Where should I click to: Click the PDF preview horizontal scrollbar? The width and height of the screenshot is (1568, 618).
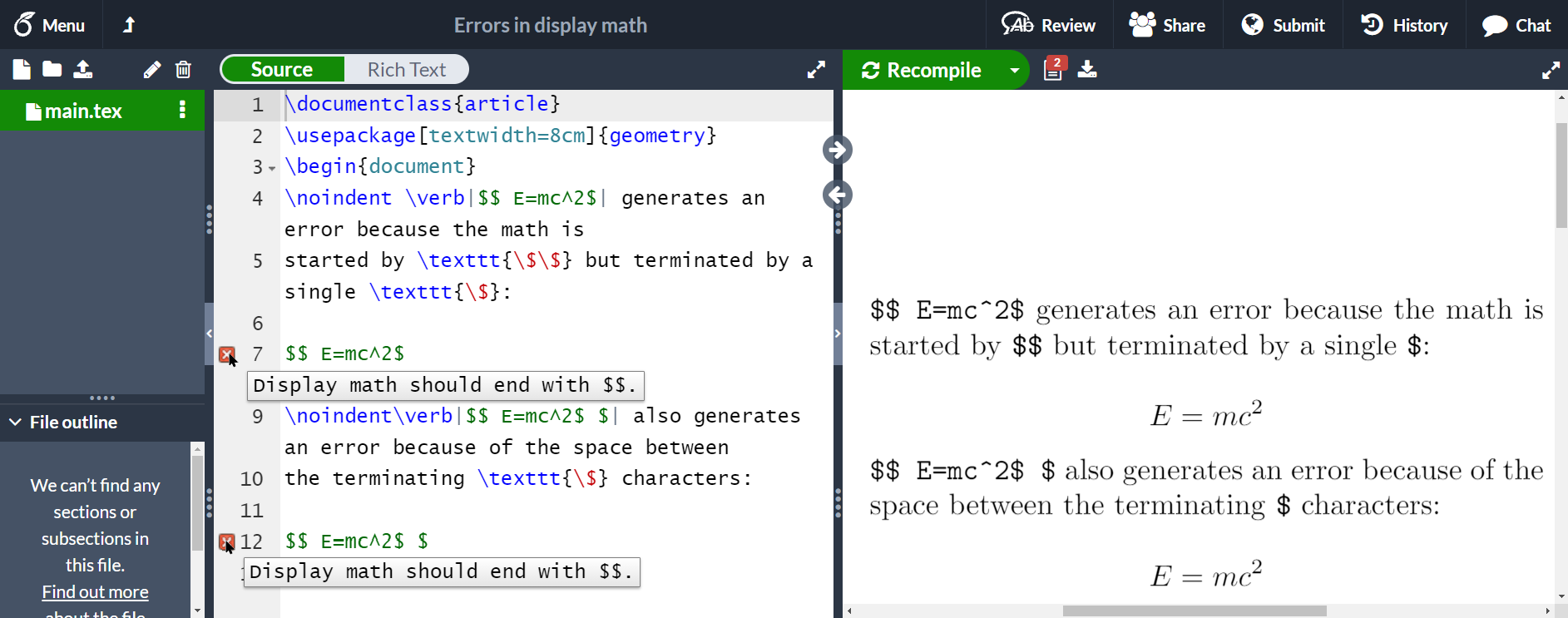(x=1194, y=611)
